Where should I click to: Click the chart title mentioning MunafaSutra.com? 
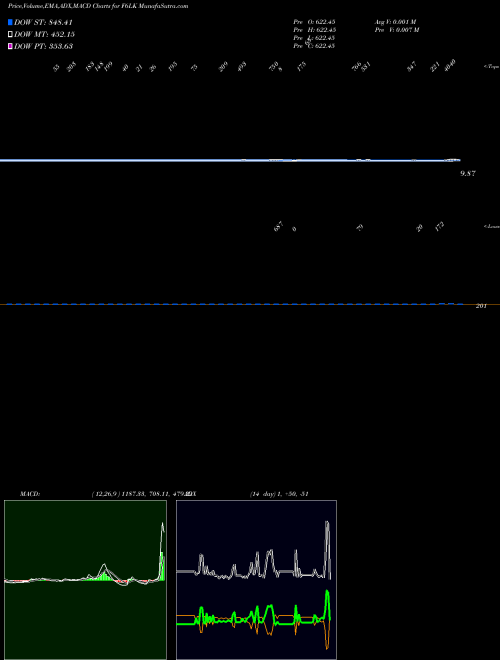98,6
